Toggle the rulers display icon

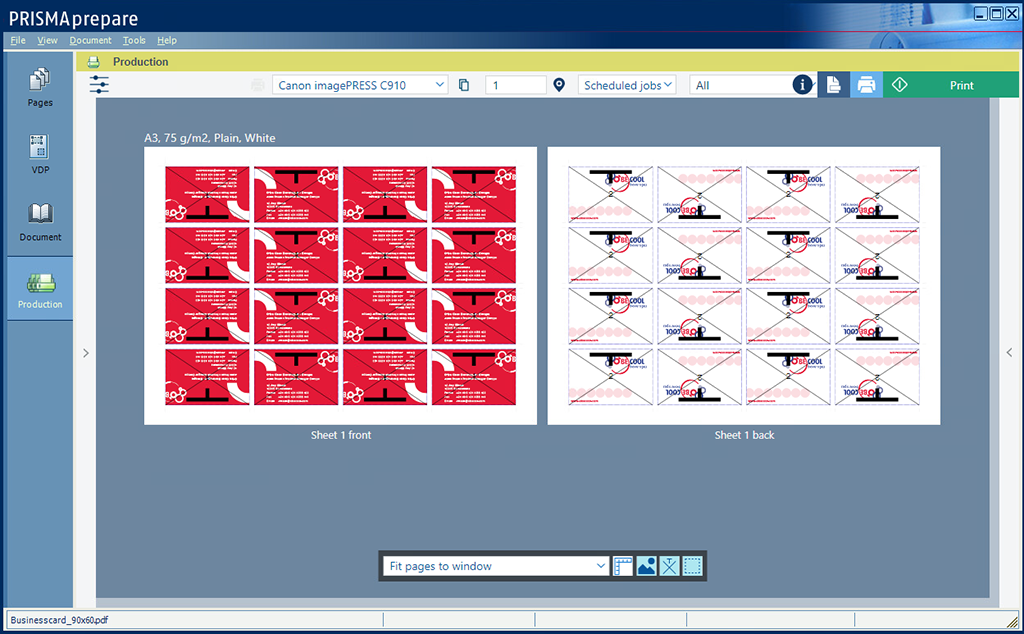point(623,566)
